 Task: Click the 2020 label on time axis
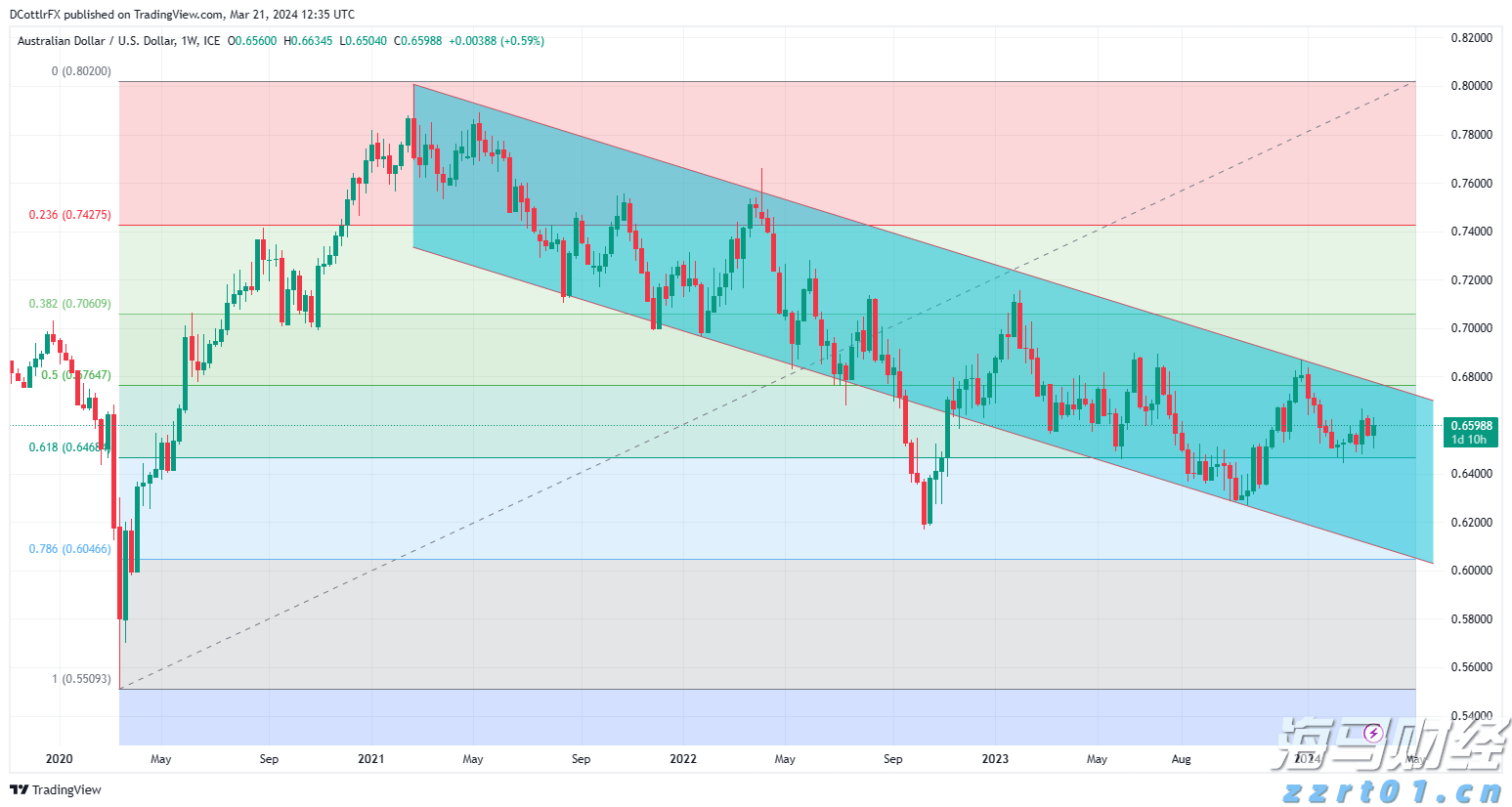coord(59,759)
